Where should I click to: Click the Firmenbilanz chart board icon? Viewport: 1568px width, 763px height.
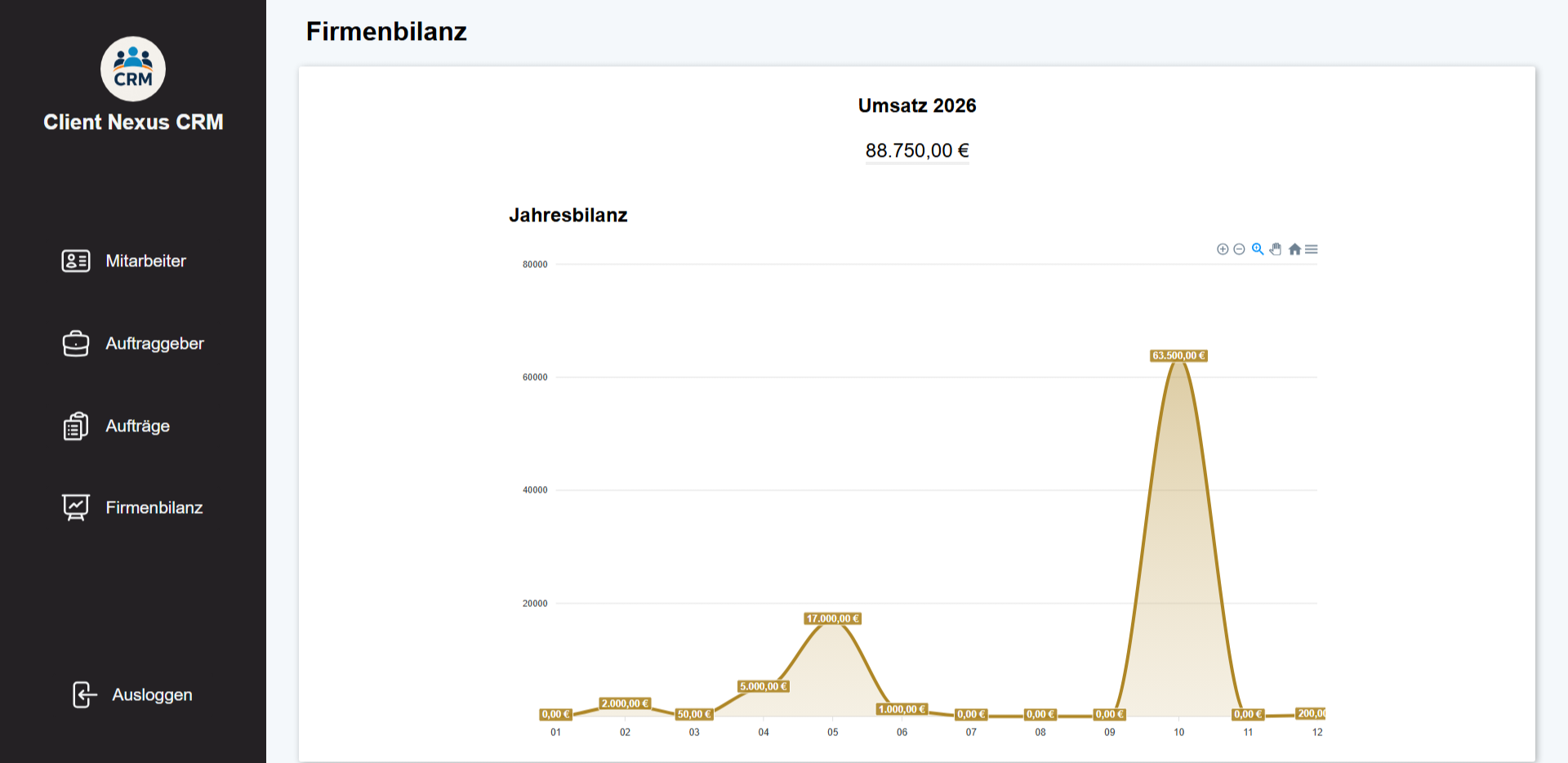click(76, 507)
